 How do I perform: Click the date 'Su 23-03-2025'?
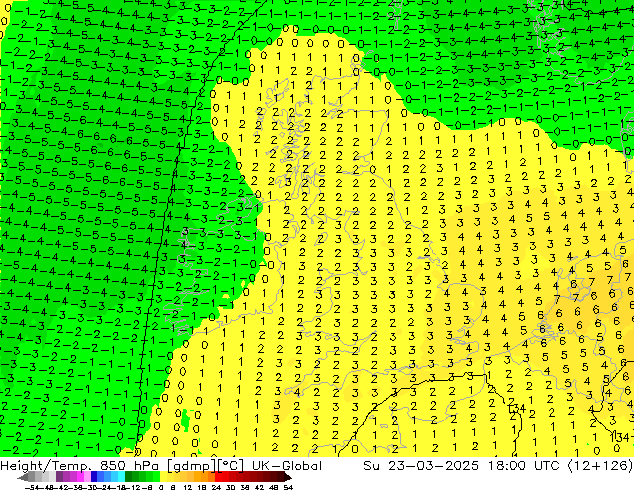pos(421,466)
